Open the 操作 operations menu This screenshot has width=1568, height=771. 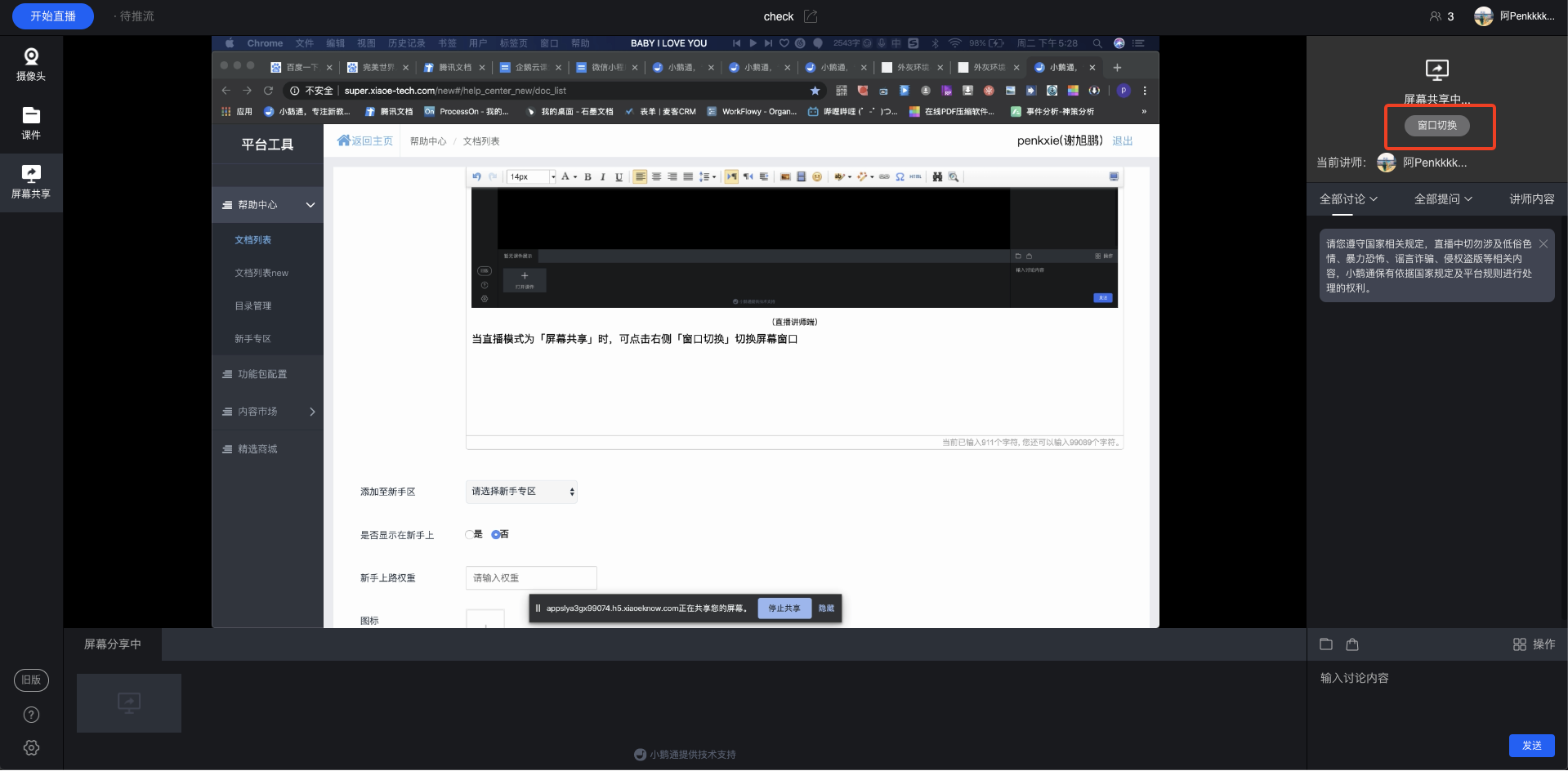(x=1534, y=644)
